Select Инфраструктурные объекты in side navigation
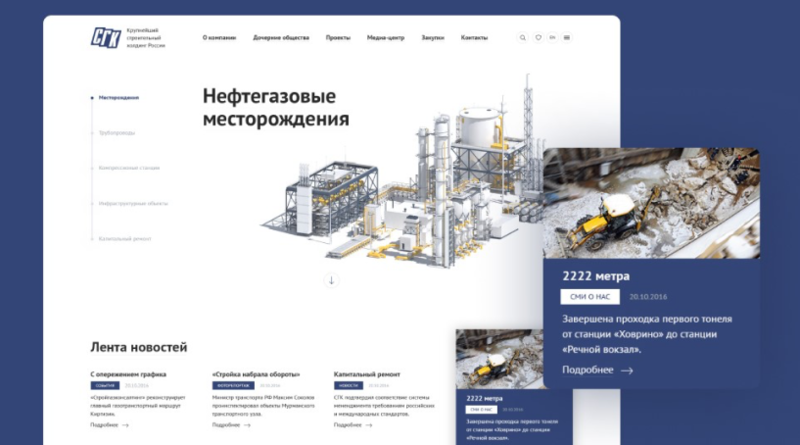The width and height of the screenshot is (800, 445). point(133,203)
